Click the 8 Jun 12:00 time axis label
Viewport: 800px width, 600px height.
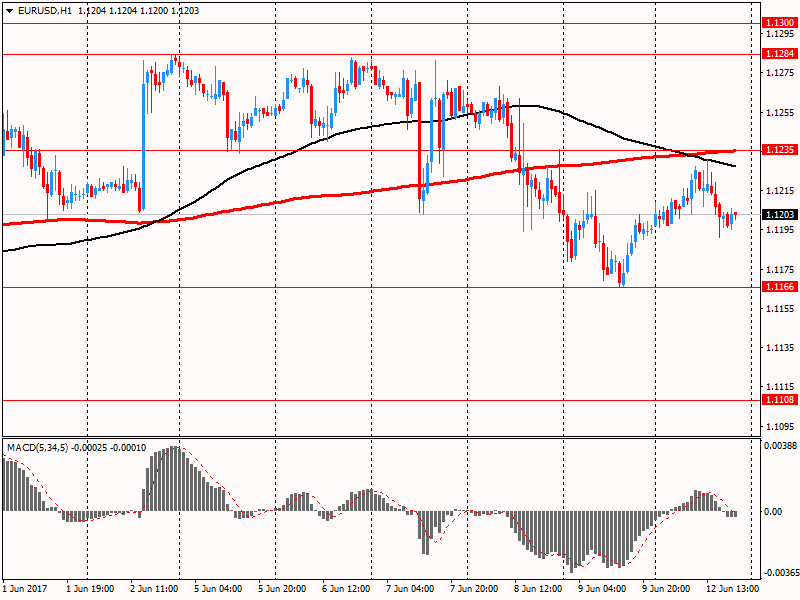(538, 589)
